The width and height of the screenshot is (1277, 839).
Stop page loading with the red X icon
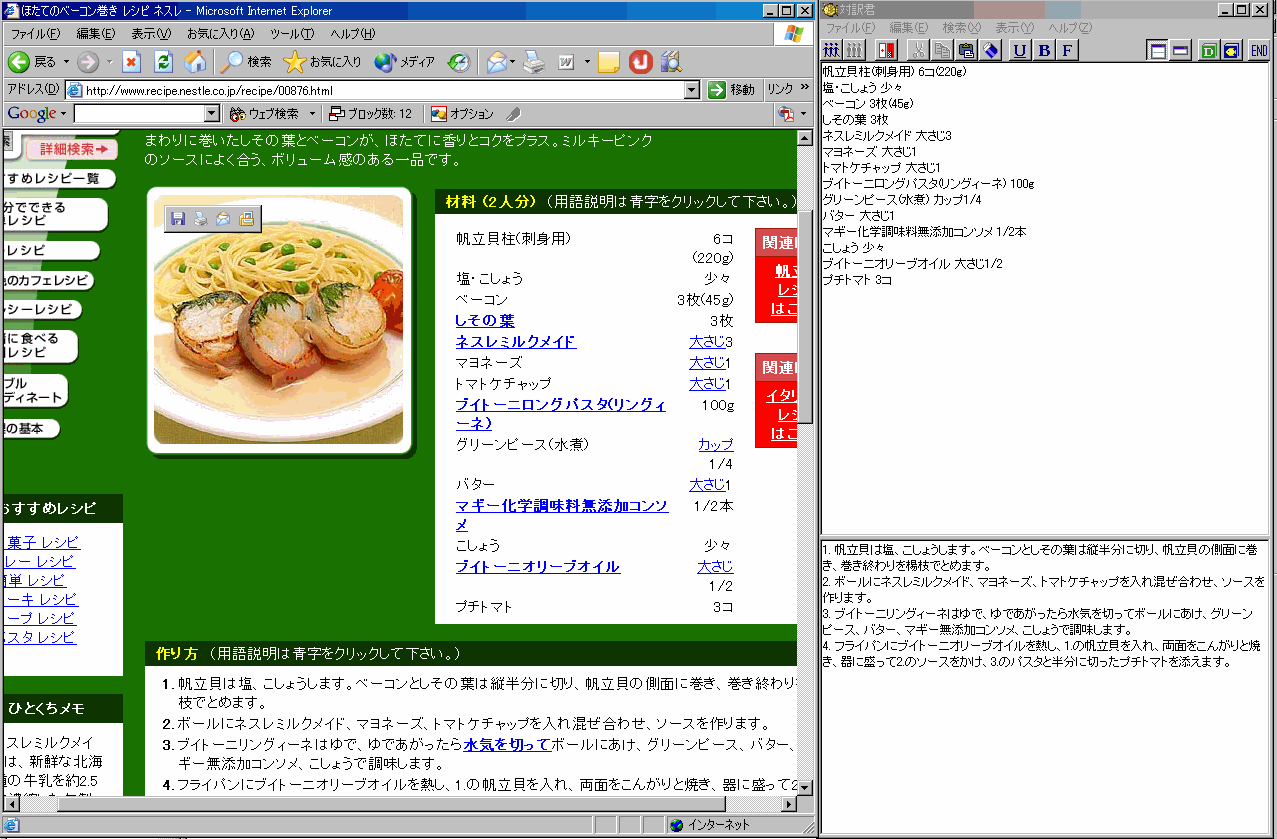(131, 62)
